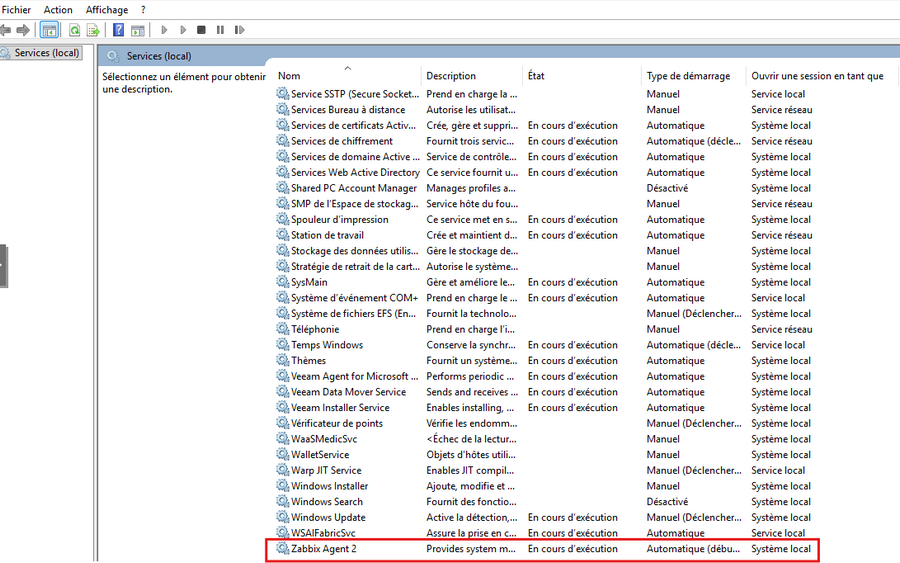900x563 pixels.
Task: Click the gear icon beside Veeam Installer Service
Action: click(282, 407)
